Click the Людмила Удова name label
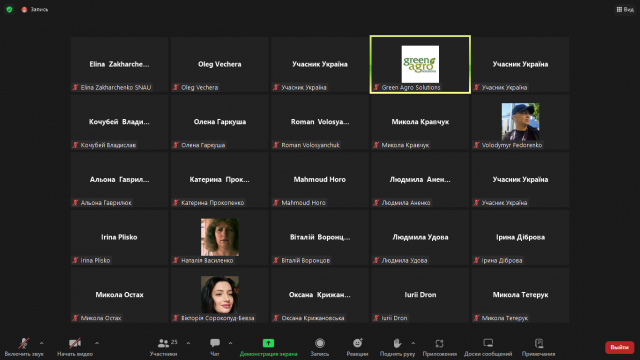This screenshot has height=360, width=640. (x=404, y=260)
